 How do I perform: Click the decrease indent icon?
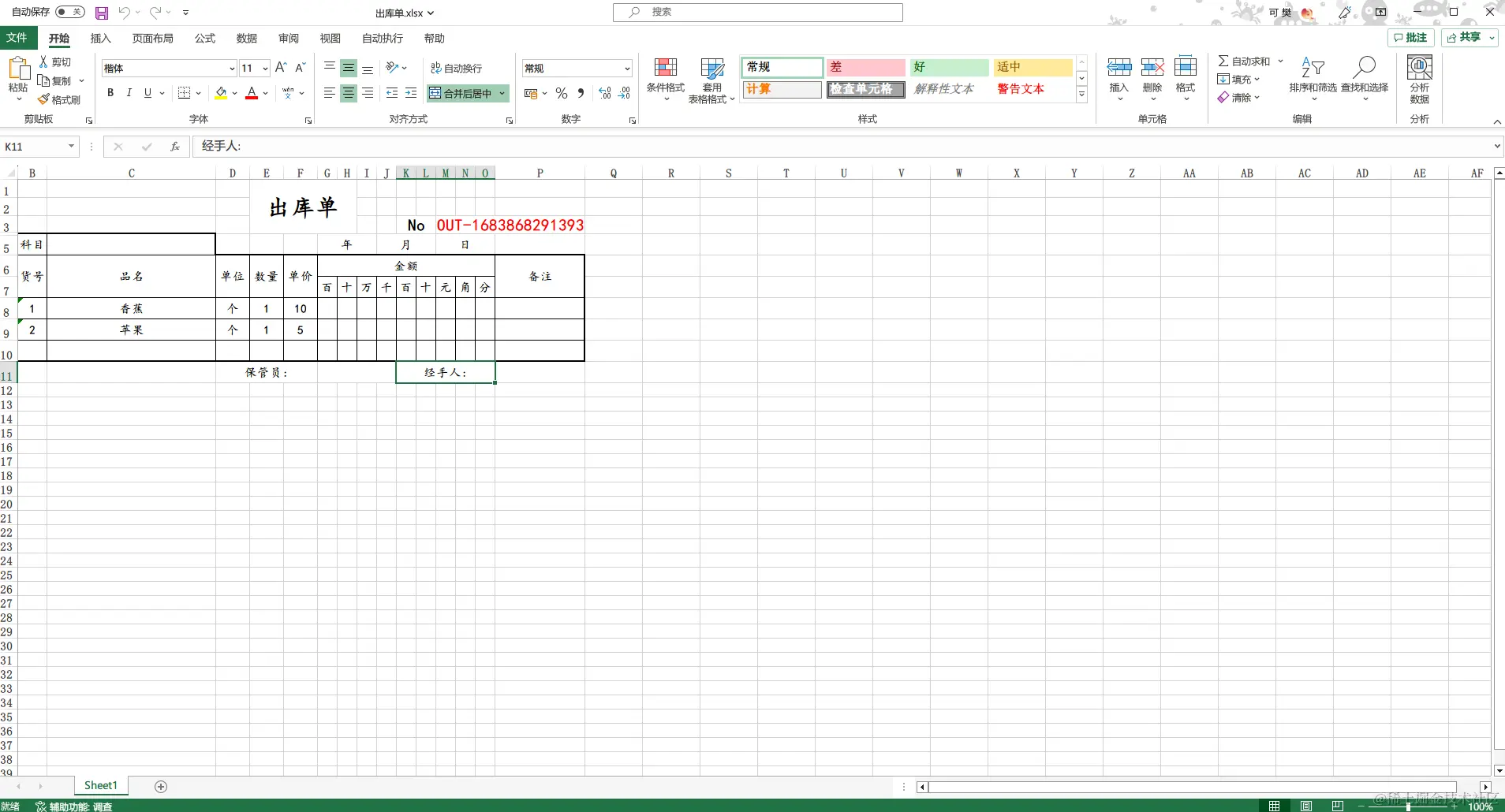coord(392,93)
